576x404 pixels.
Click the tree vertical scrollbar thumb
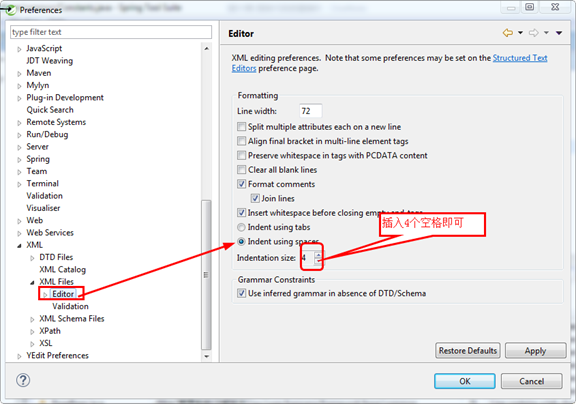206,274
